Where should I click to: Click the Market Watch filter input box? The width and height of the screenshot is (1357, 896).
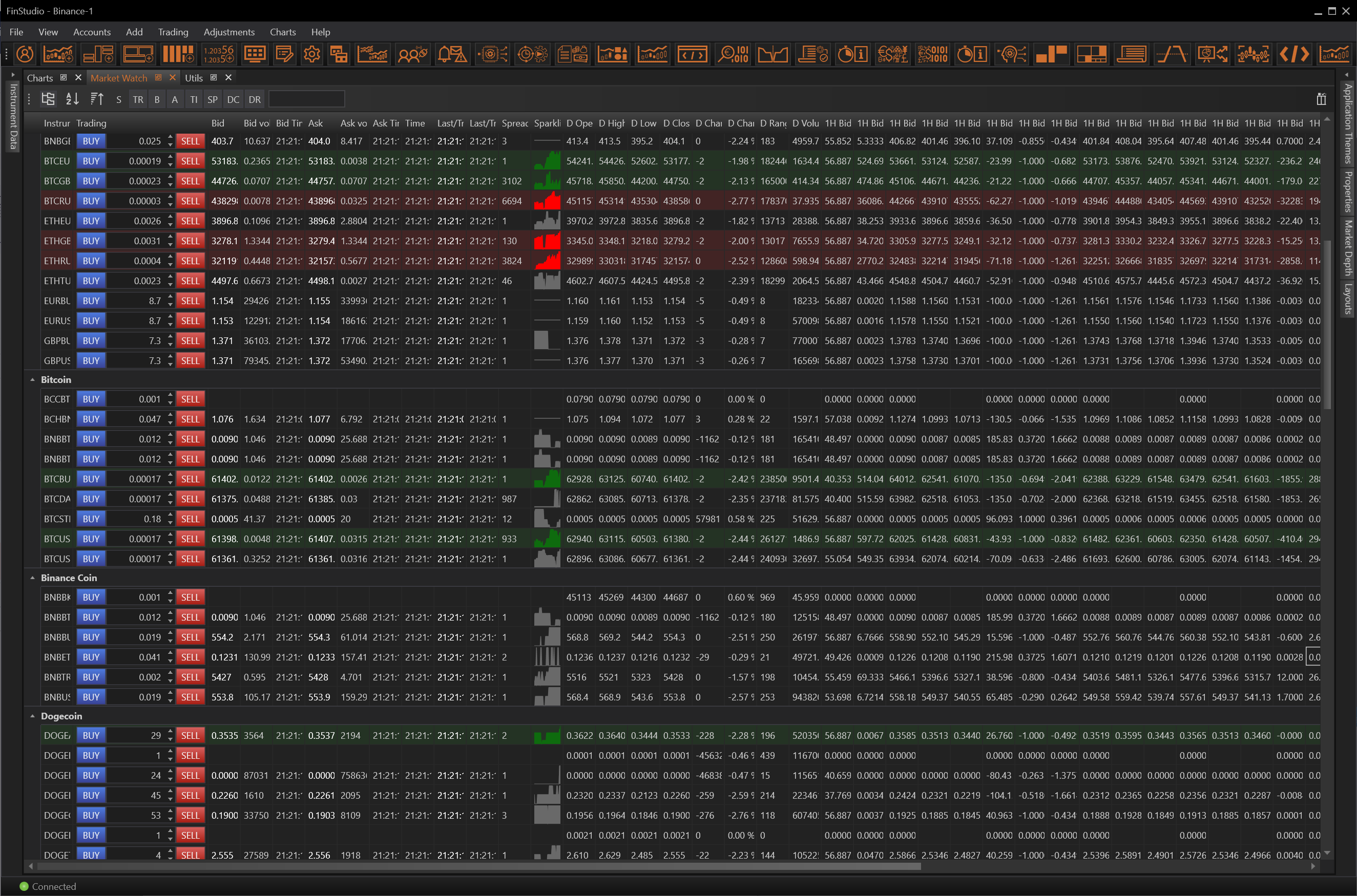(306, 99)
